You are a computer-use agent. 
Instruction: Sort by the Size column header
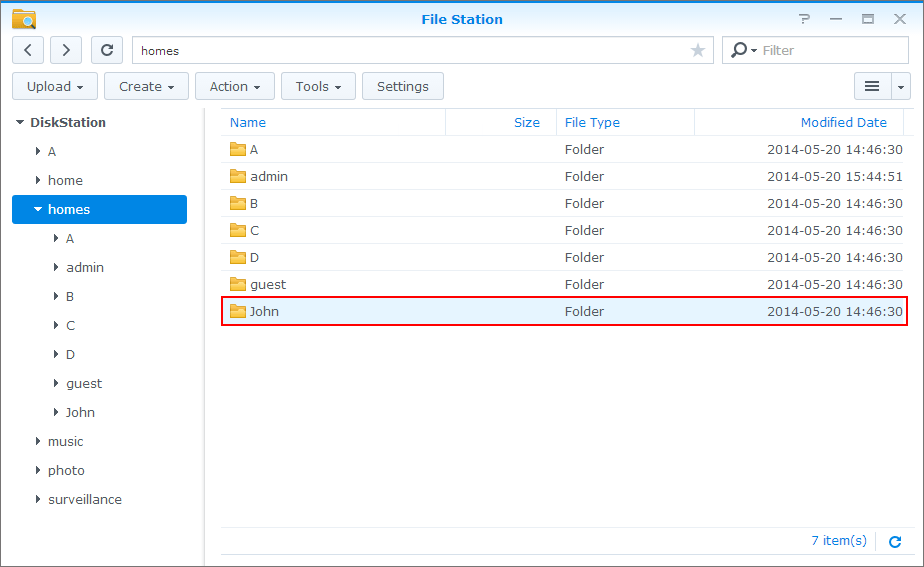(x=526, y=123)
